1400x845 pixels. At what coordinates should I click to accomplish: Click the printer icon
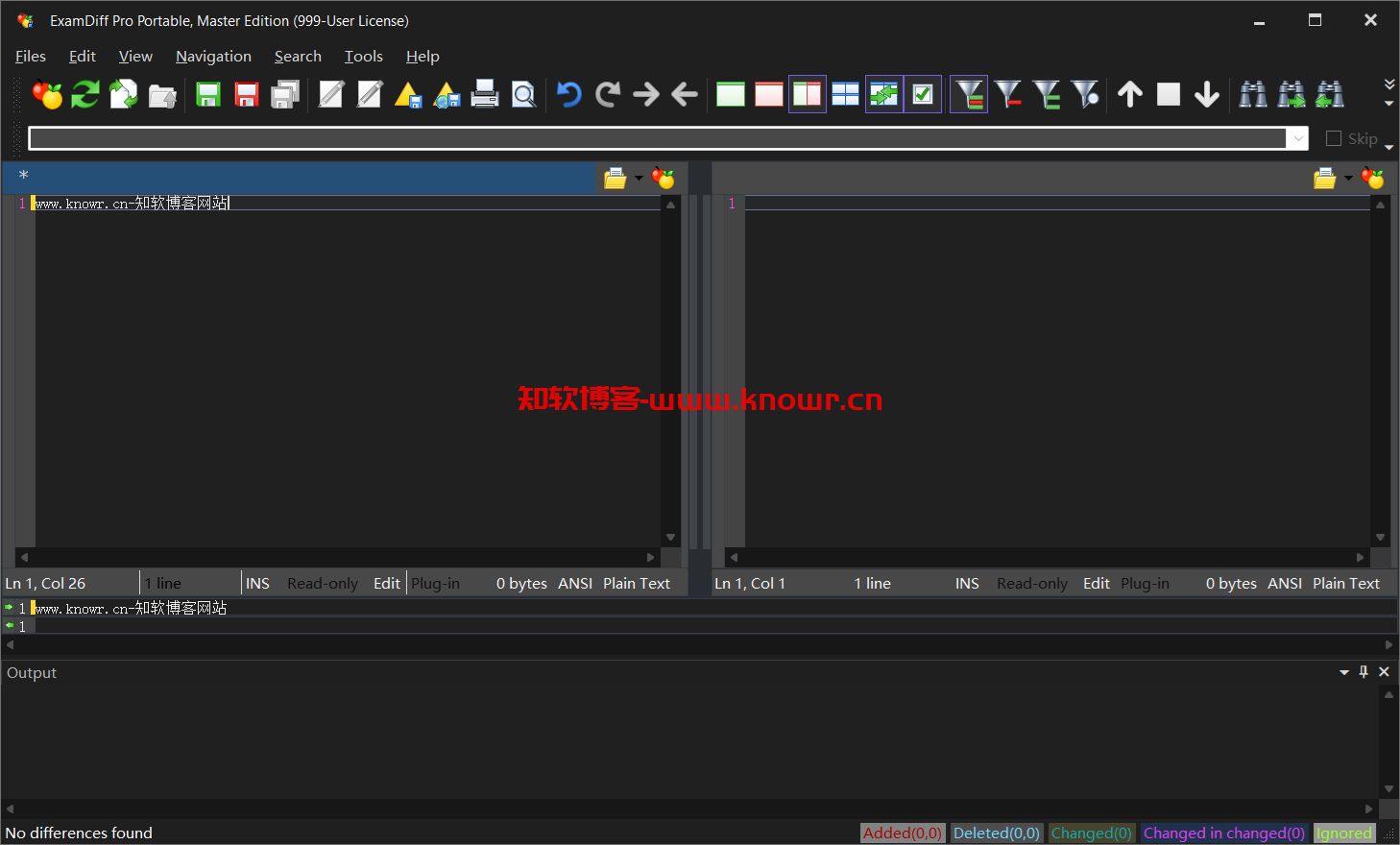coord(485,94)
